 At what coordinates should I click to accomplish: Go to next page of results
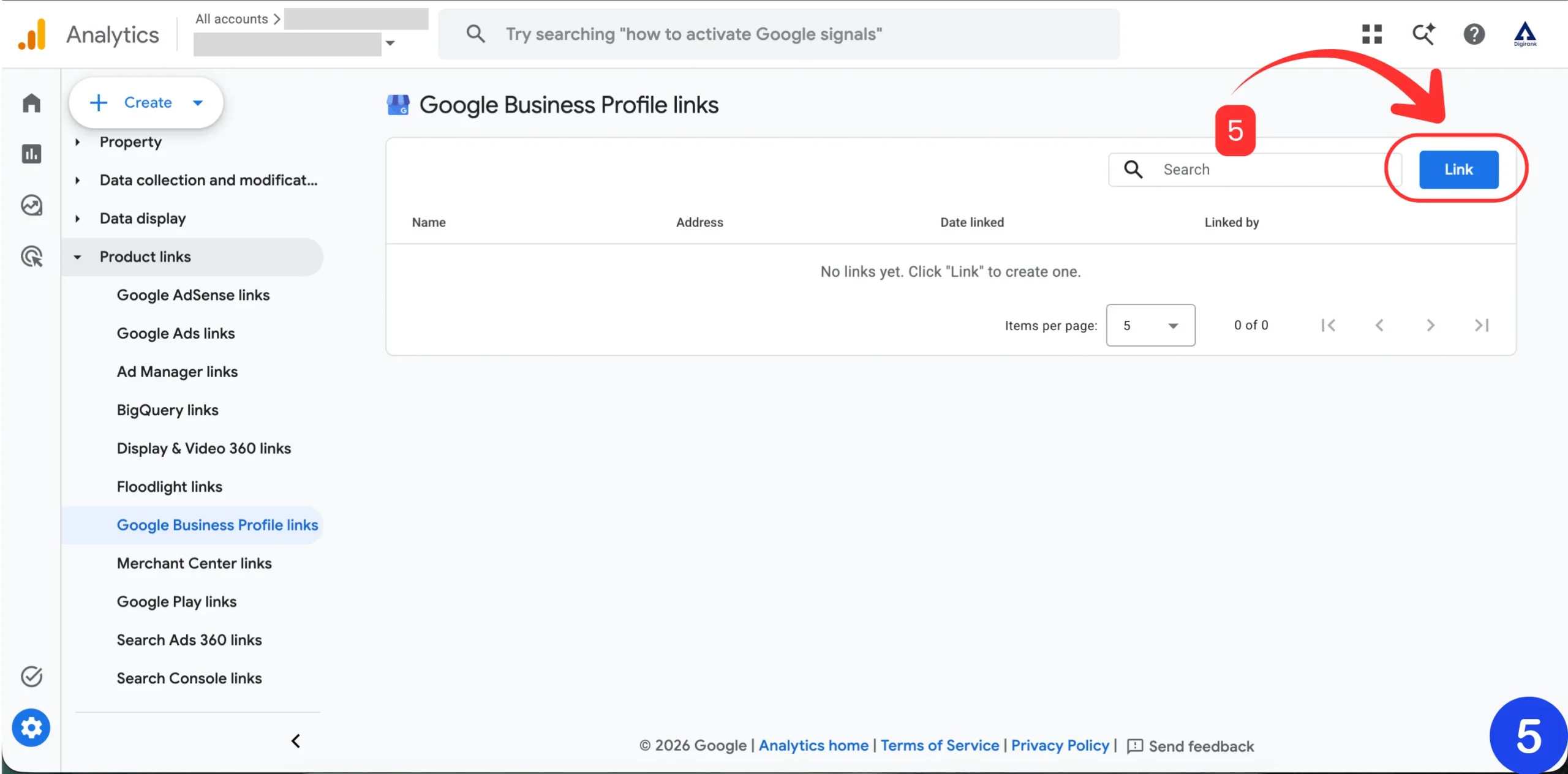(x=1430, y=325)
